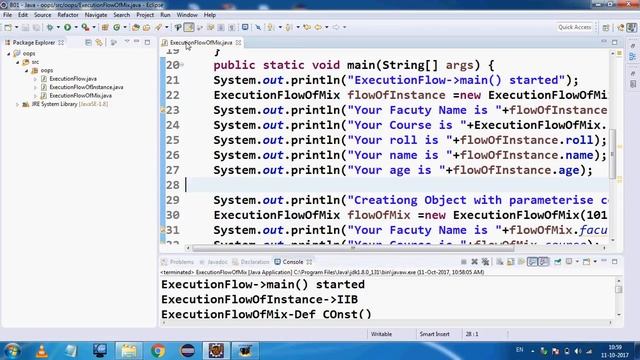
Task: Switch to the Javadoc tab
Action: 213,262
